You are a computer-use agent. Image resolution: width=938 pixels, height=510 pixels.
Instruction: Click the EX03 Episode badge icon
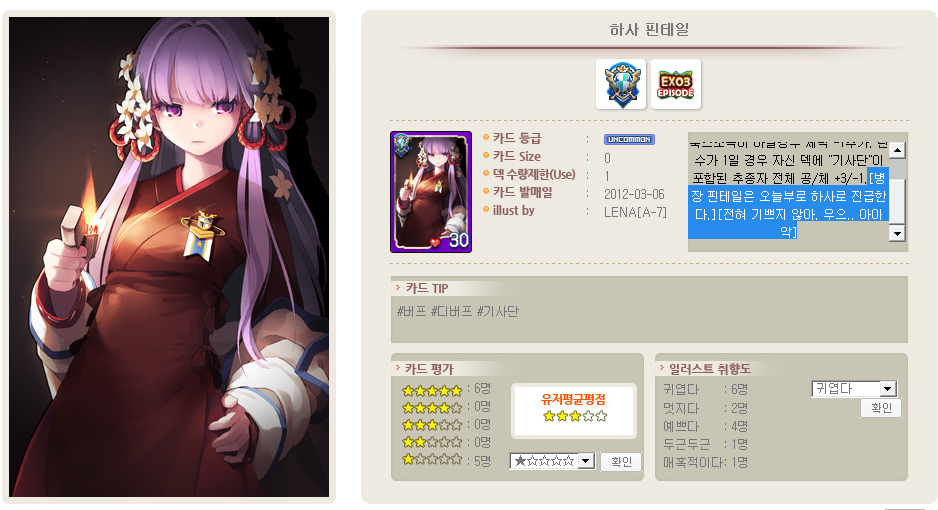(675, 84)
